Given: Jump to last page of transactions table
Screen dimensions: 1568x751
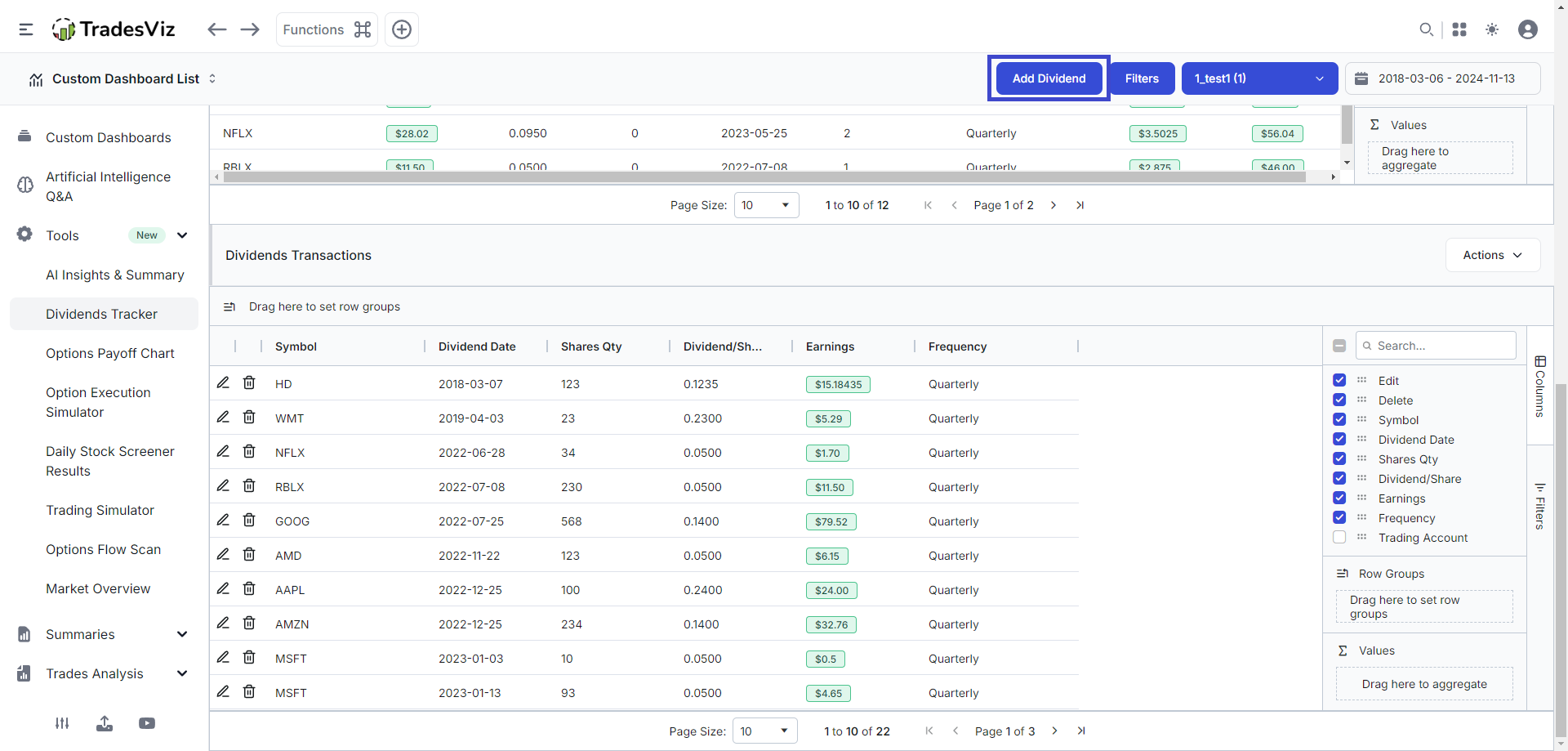Looking at the screenshot, I should pyautogui.click(x=1081, y=731).
